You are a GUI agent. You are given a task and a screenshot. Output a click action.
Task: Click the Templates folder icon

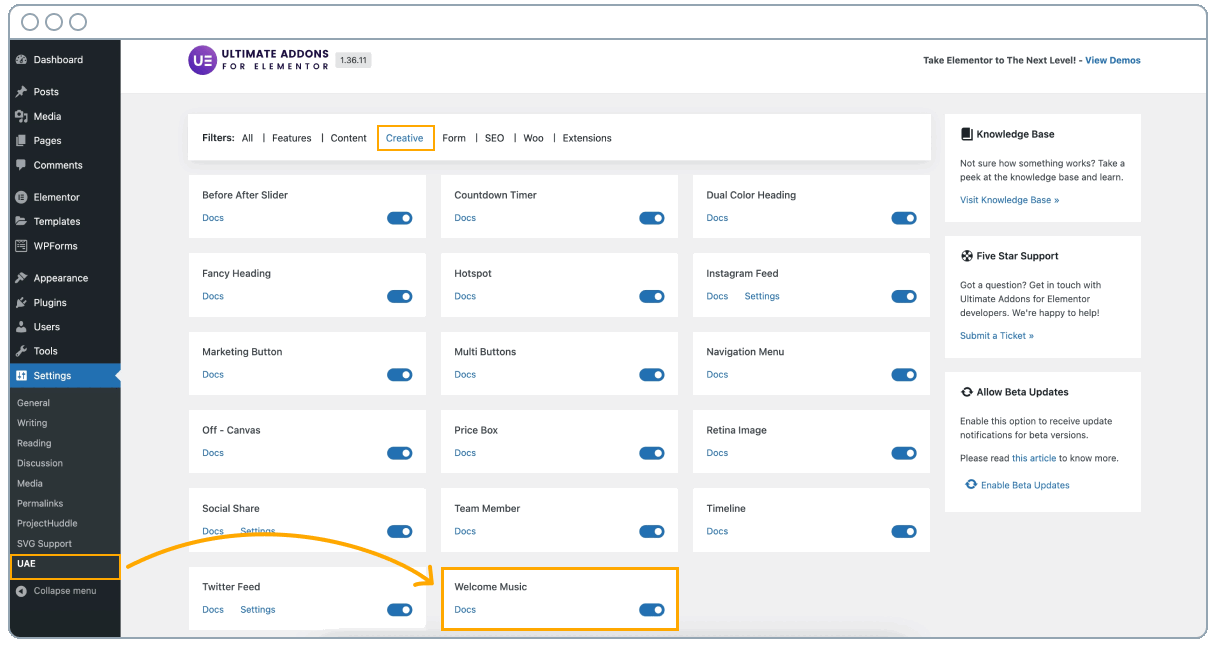[22, 222]
